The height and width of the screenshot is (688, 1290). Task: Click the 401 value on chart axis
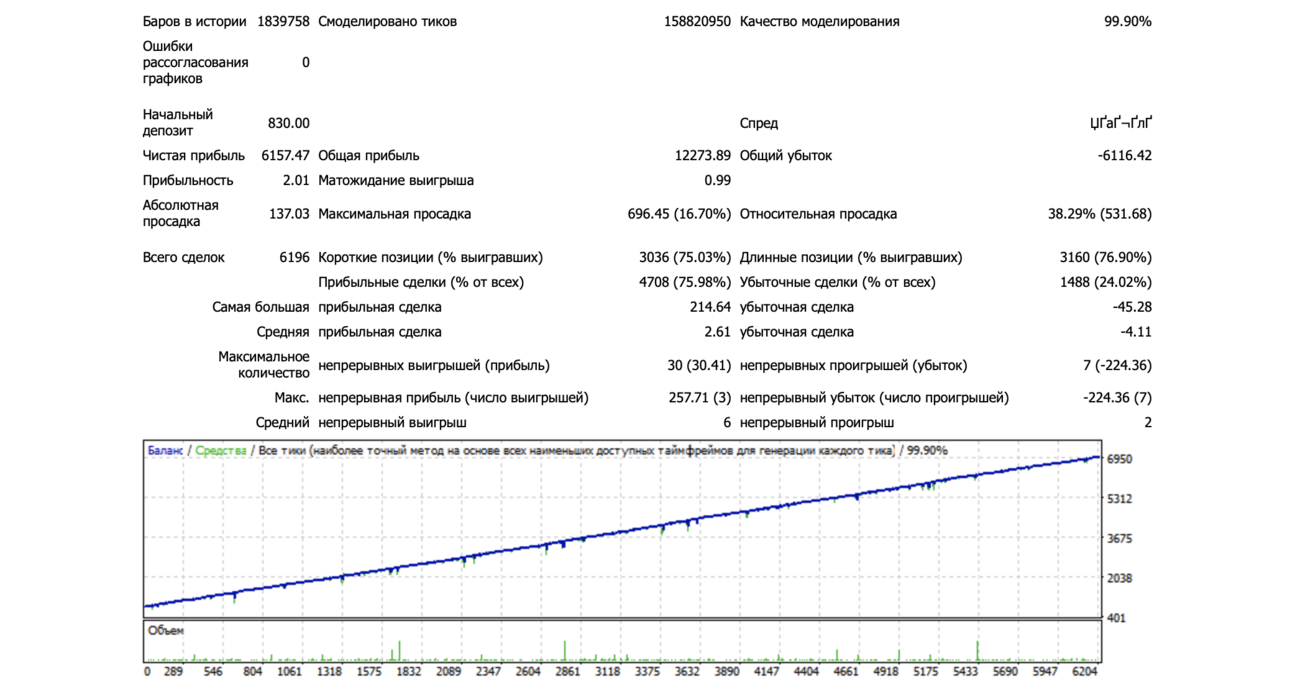[1115, 618]
